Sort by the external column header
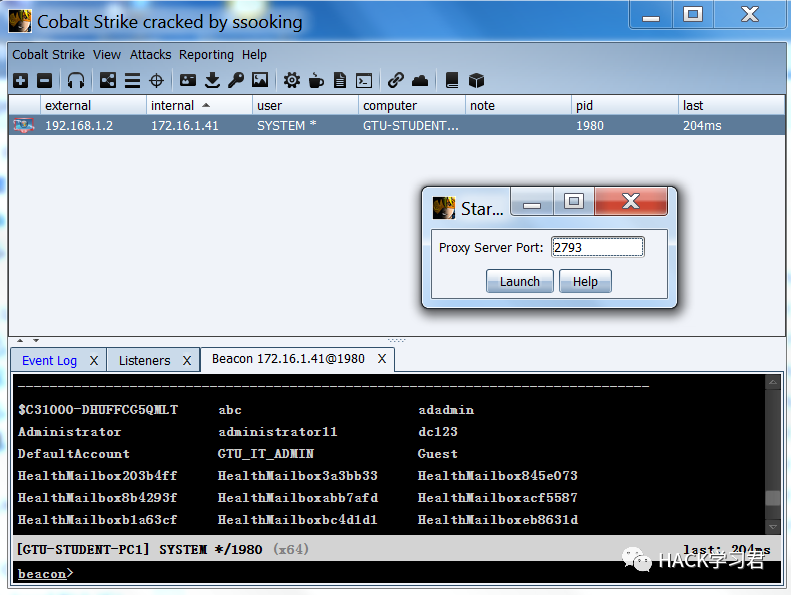Screen dimensions: 791x595 [93, 105]
